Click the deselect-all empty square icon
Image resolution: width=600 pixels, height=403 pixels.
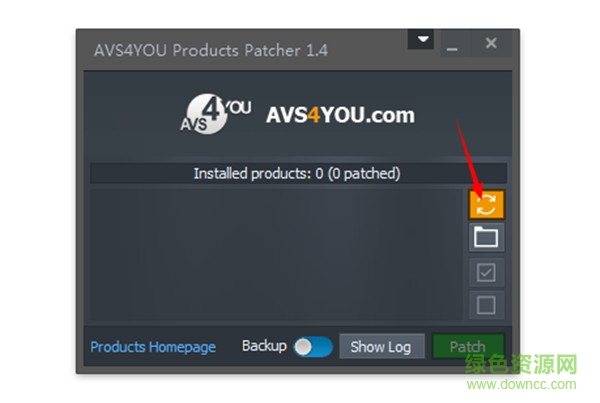pyautogui.click(x=486, y=305)
